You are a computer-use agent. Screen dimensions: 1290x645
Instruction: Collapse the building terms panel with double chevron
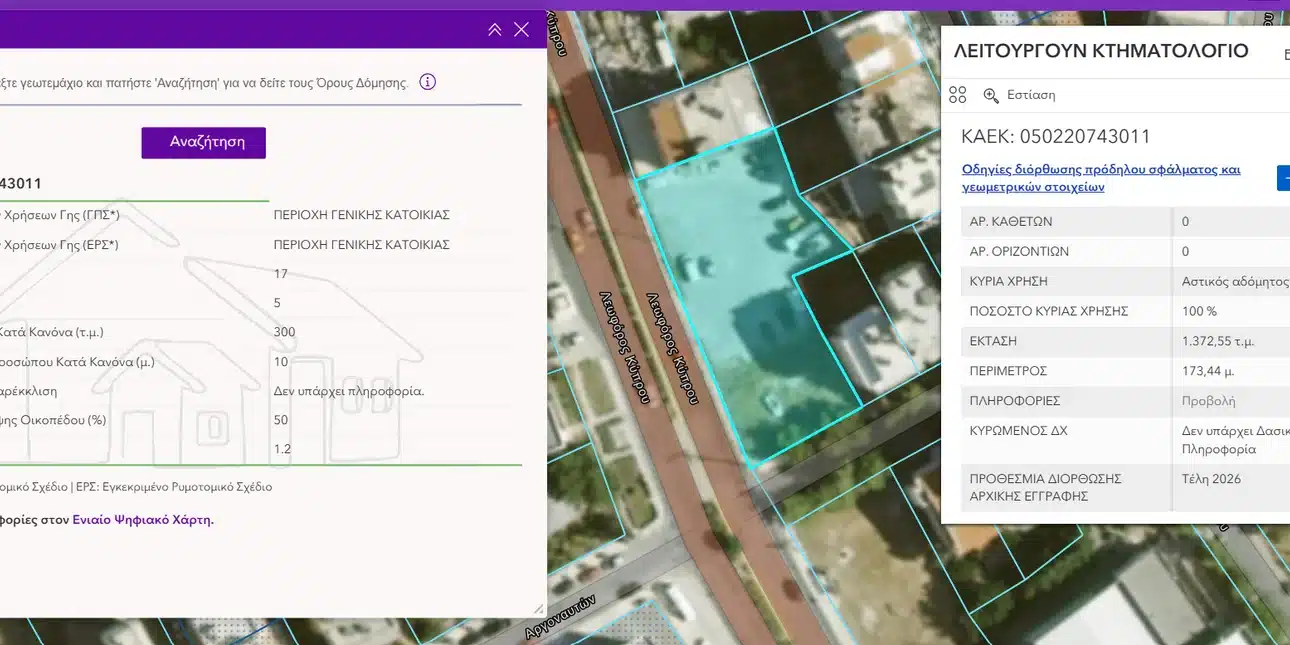[x=494, y=30]
